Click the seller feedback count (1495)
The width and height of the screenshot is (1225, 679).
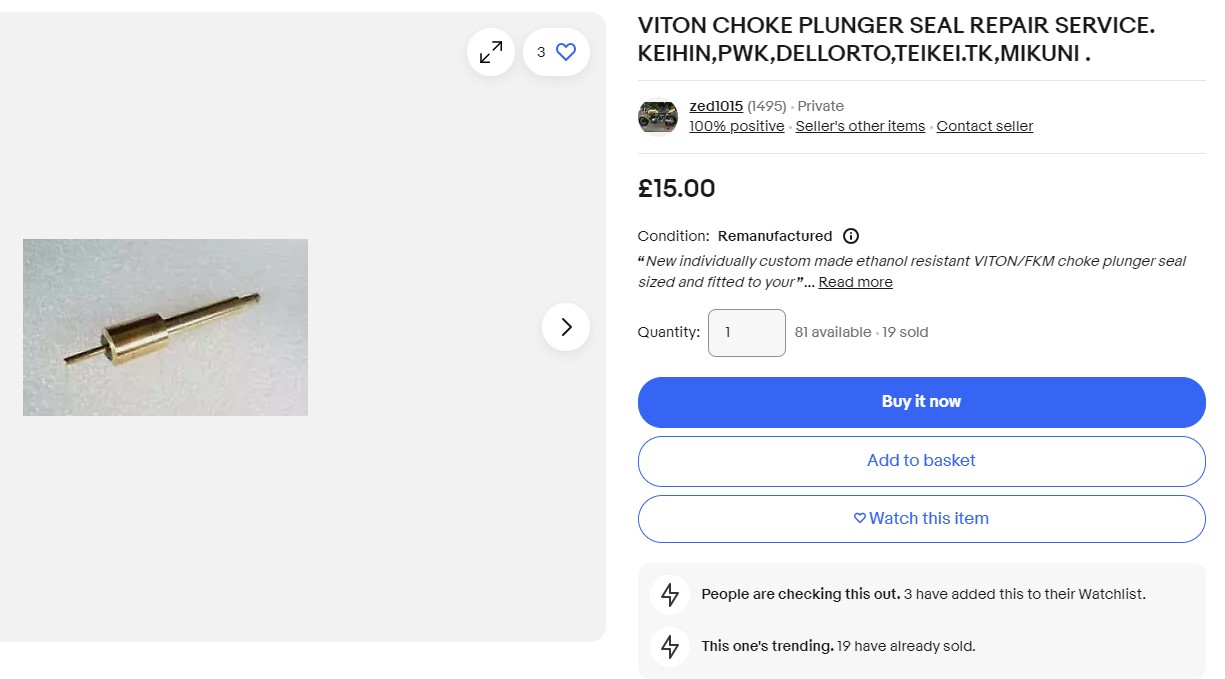click(x=767, y=106)
